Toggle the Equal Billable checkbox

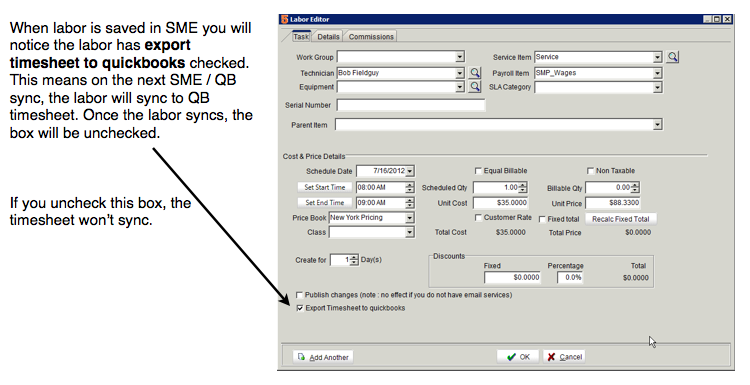point(478,171)
